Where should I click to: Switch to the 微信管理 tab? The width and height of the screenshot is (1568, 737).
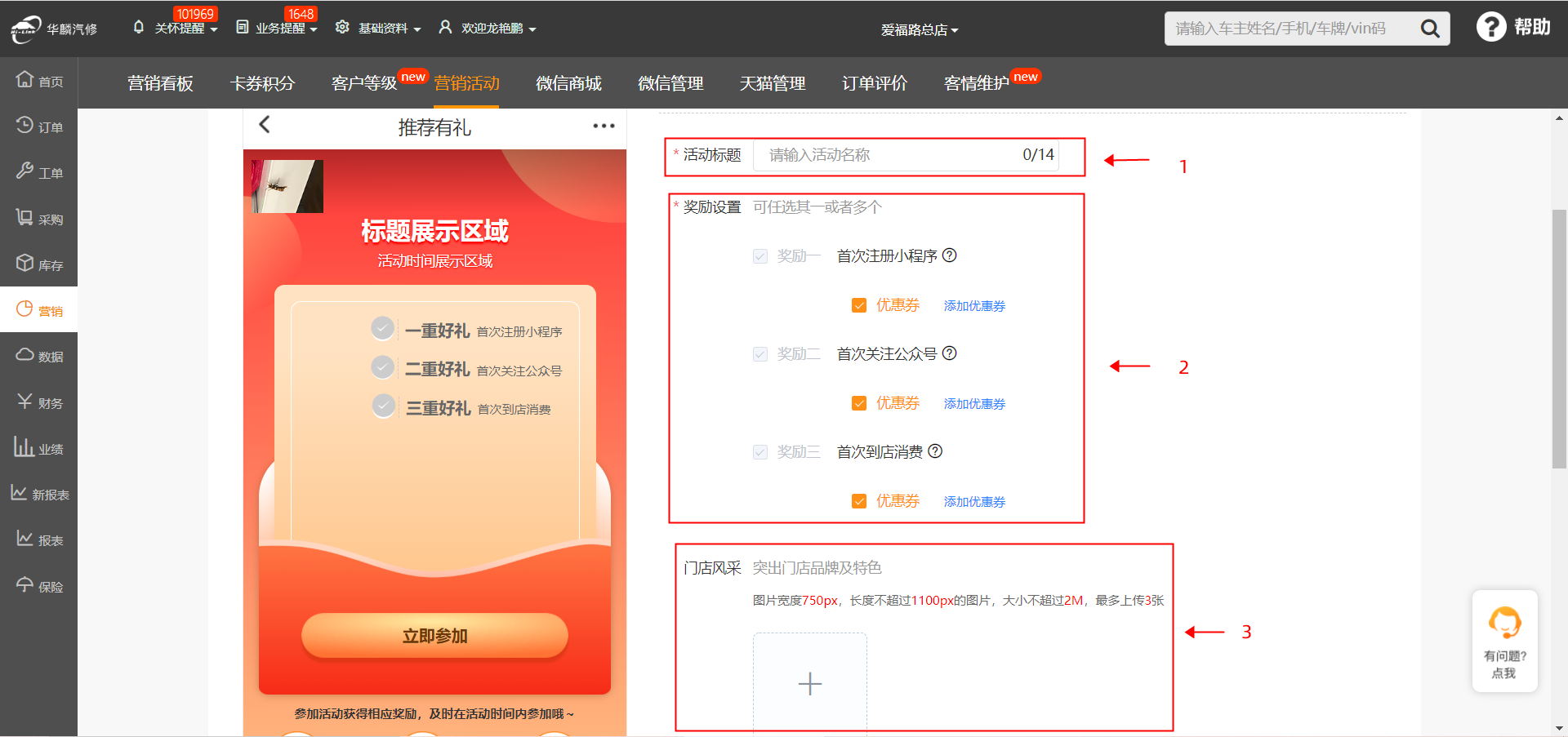click(670, 83)
